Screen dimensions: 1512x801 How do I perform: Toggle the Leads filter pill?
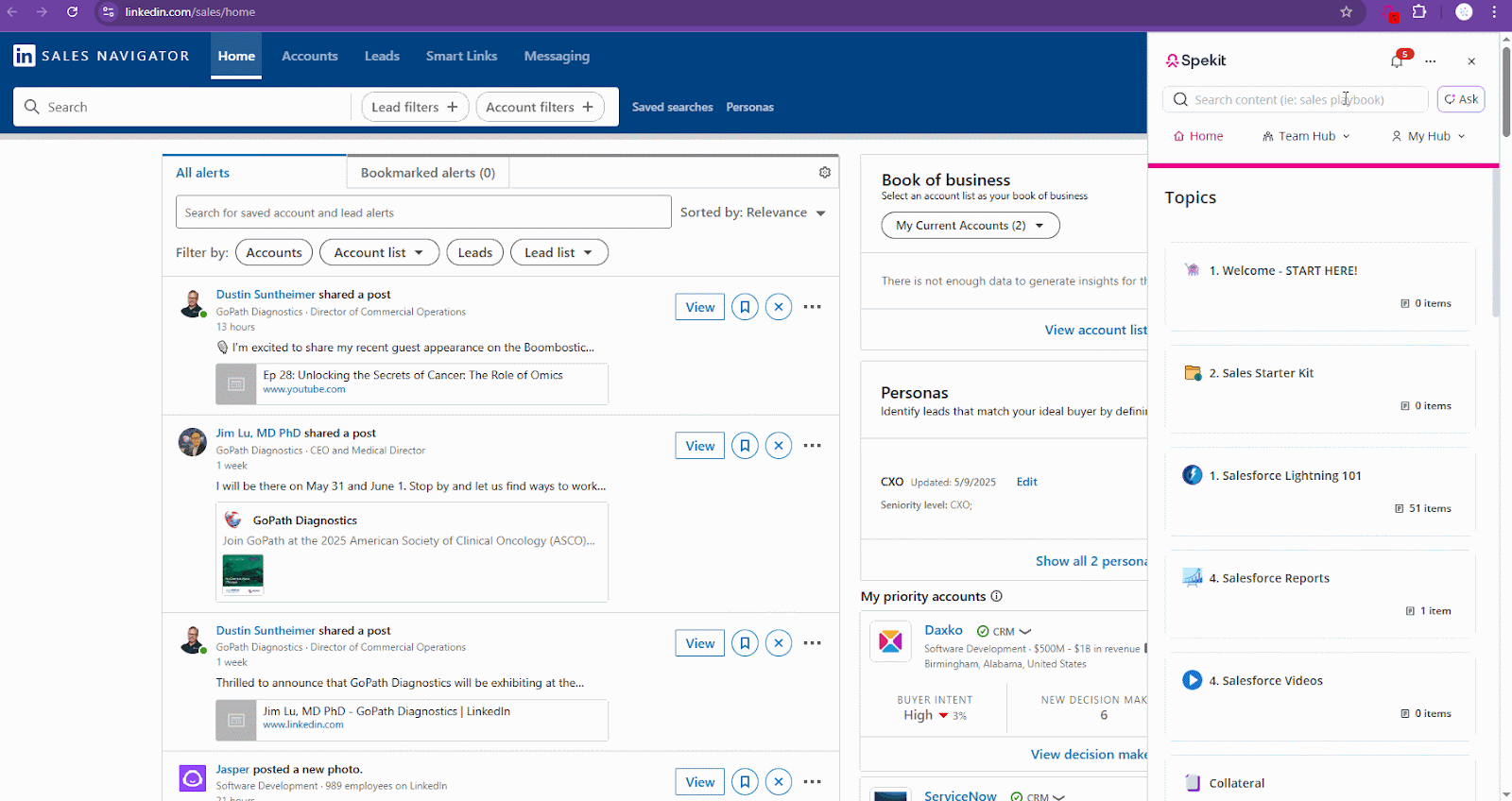click(x=475, y=252)
